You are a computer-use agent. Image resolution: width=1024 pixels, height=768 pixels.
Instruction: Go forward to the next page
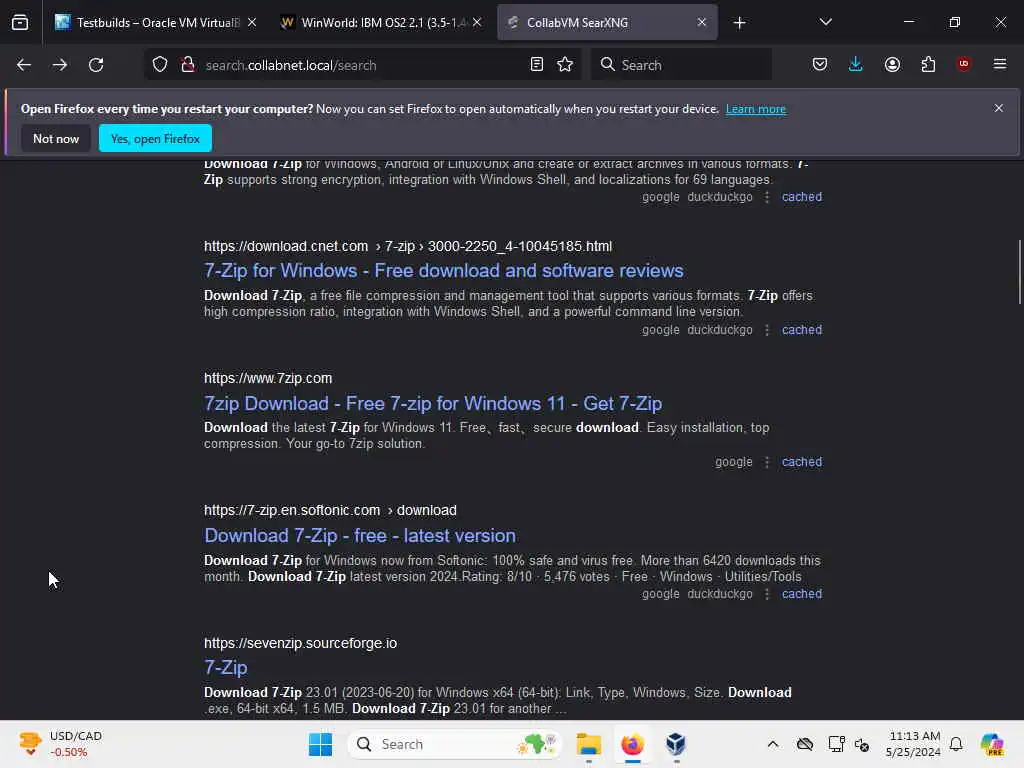coord(59,65)
